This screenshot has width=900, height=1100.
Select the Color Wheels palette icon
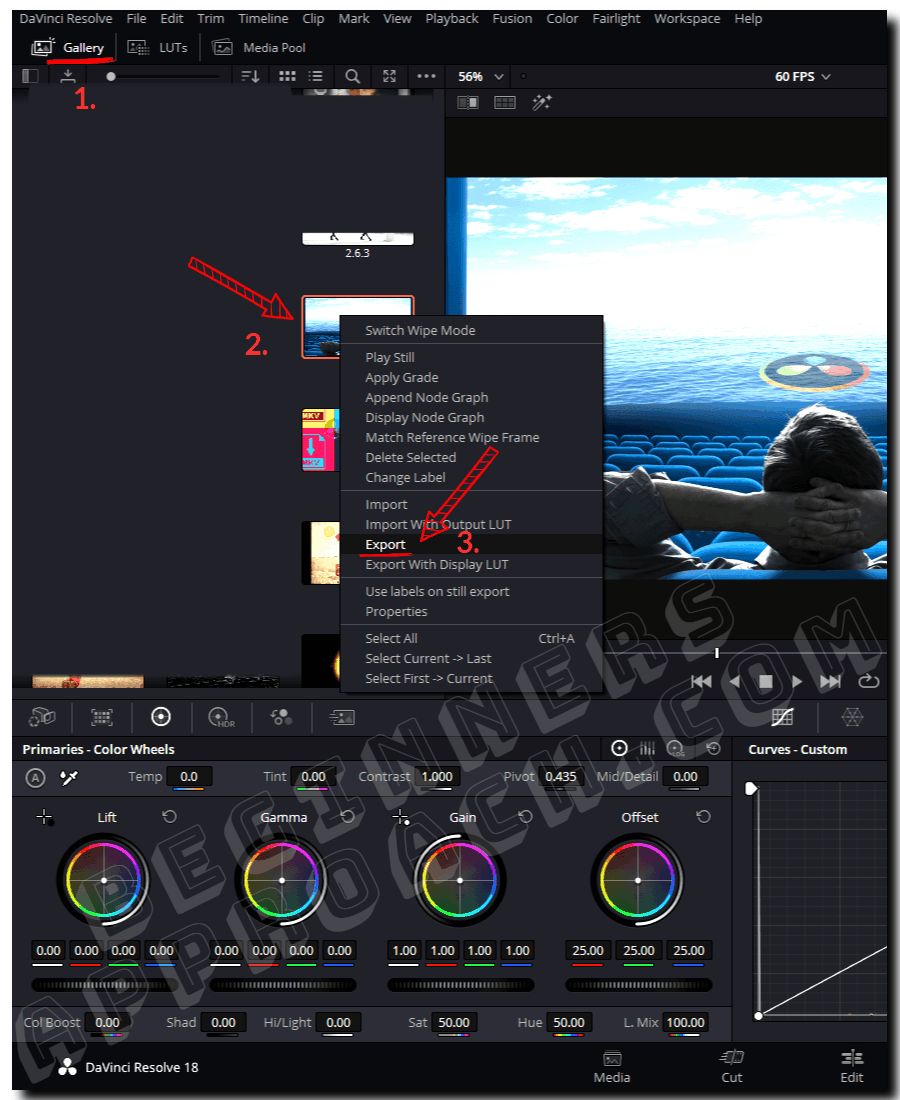tap(161, 717)
